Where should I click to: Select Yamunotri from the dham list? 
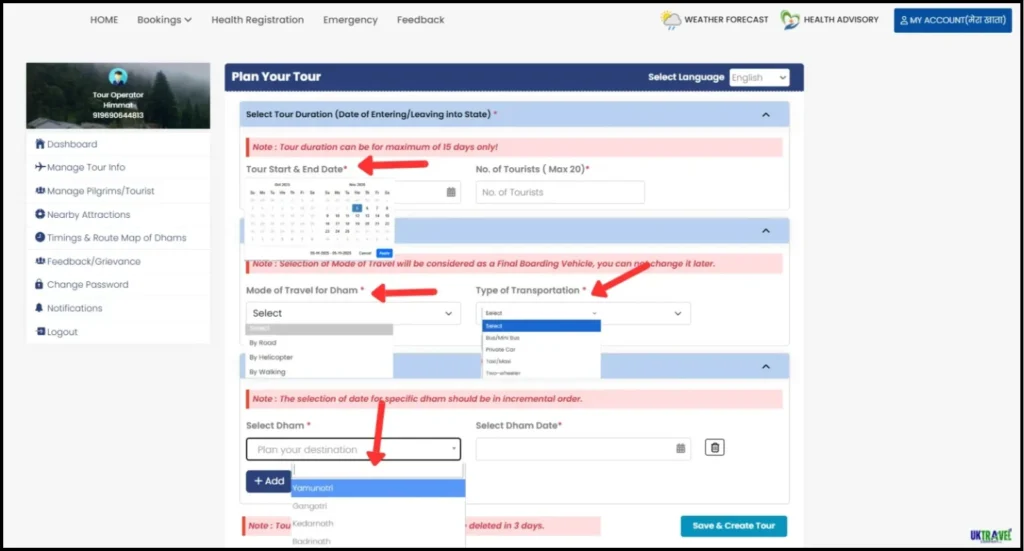click(x=378, y=488)
